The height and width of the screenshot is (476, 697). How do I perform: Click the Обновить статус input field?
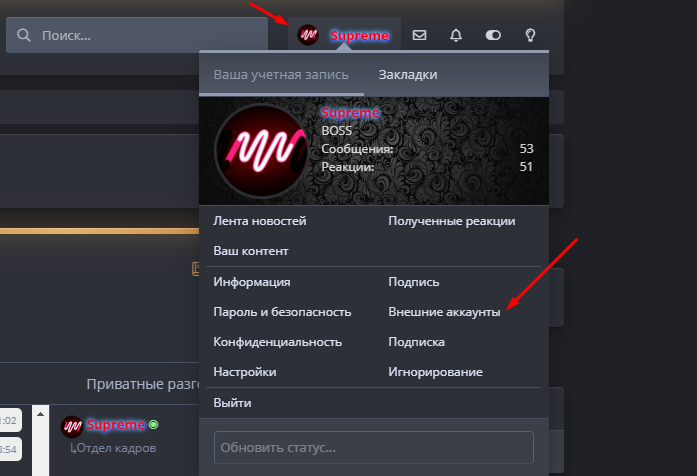[x=374, y=447]
